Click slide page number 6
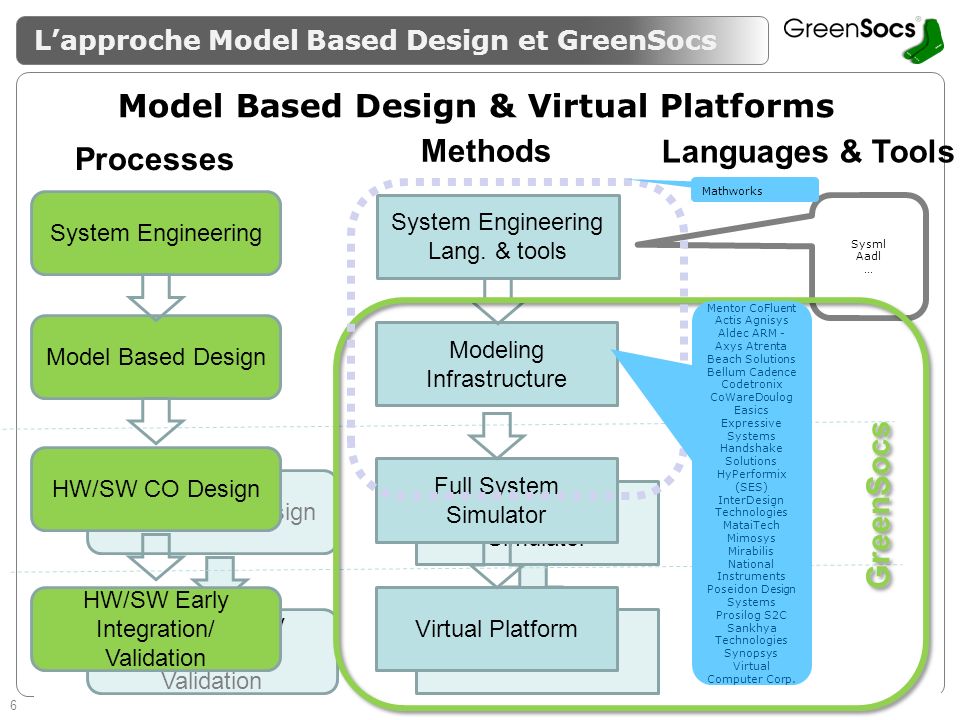Screen dimensions: 960x720 pos(13,706)
